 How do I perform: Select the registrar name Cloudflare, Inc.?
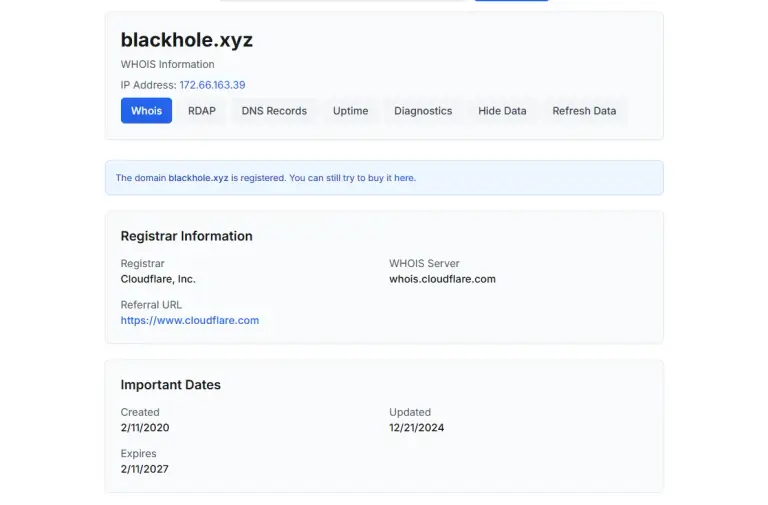(x=158, y=279)
